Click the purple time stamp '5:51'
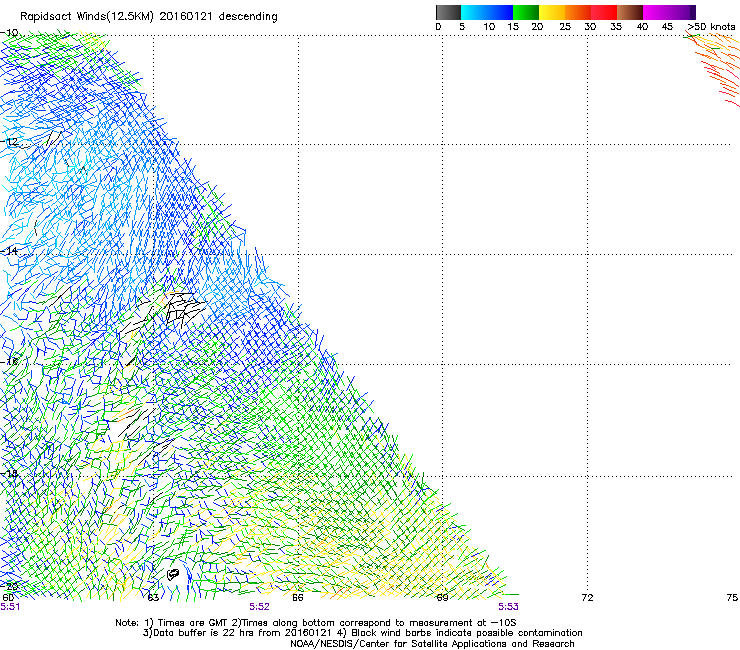 point(10,607)
